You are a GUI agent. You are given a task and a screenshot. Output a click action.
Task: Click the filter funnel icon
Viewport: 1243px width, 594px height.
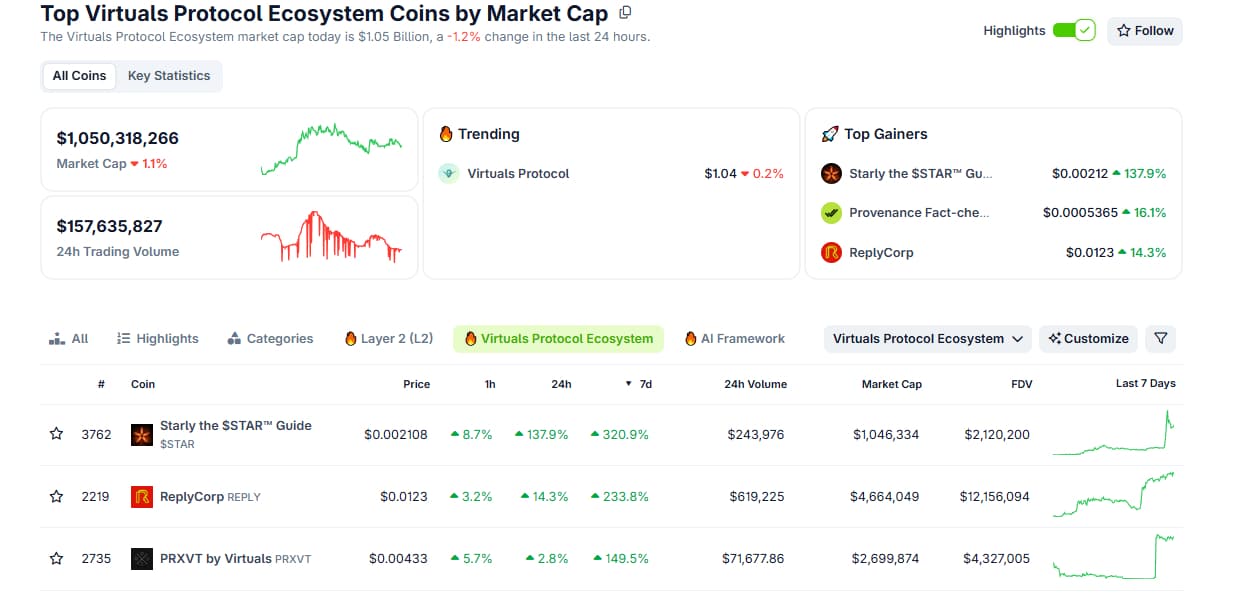(x=1160, y=339)
